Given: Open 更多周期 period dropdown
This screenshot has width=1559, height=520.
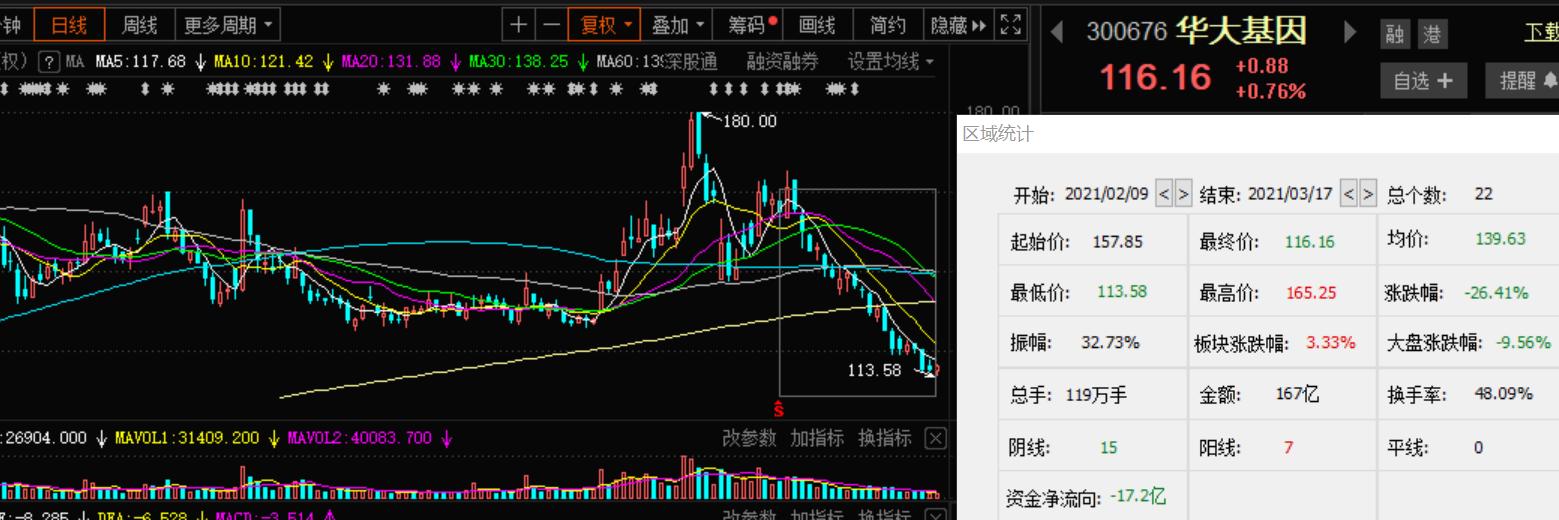Looking at the screenshot, I should click(x=227, y=24).
